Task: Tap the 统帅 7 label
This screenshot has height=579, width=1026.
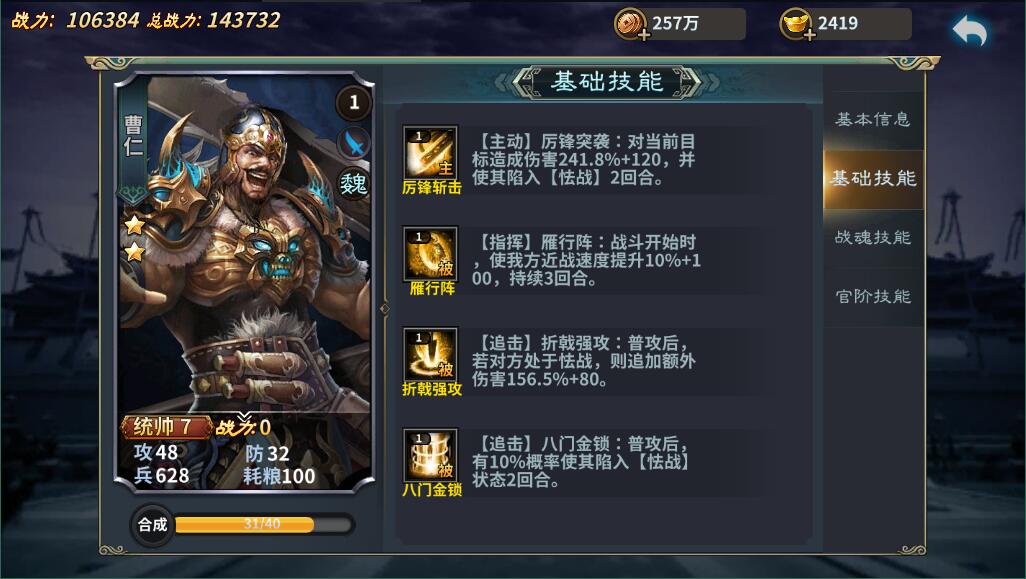Action: 166,427
